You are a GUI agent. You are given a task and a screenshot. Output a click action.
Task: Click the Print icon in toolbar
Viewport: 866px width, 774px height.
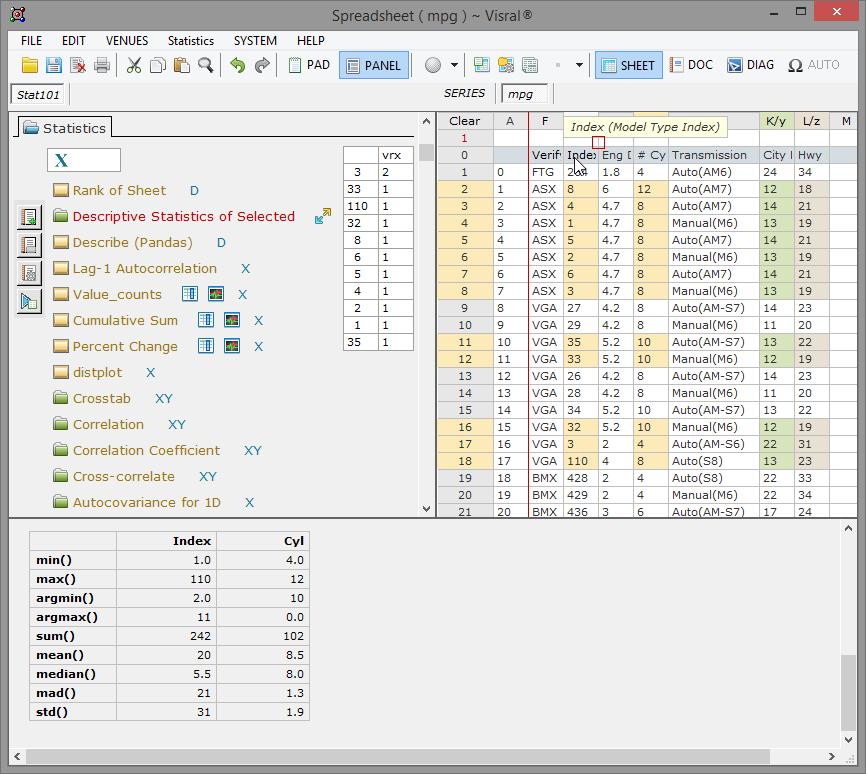tap(102, 66)
